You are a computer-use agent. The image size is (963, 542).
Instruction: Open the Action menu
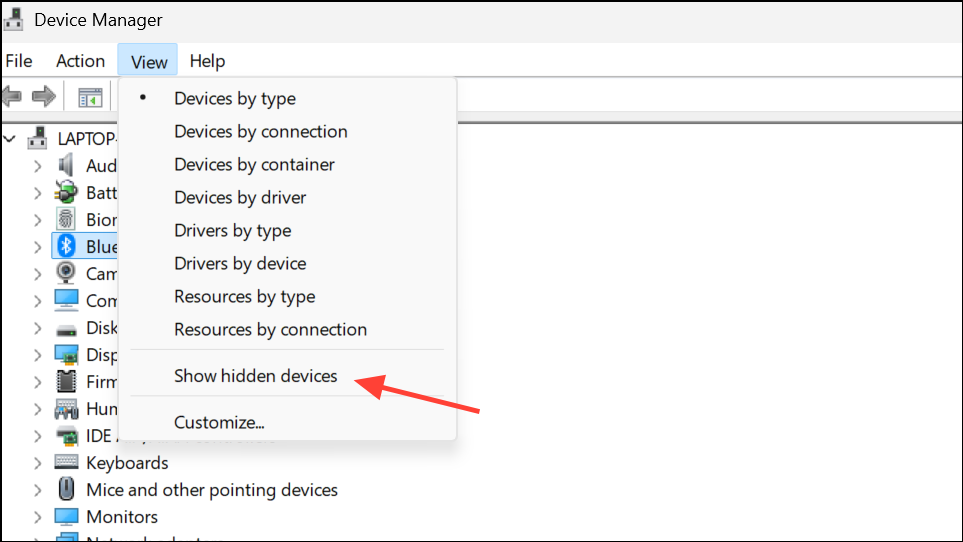pyautogui.click(x=80, y=61)
